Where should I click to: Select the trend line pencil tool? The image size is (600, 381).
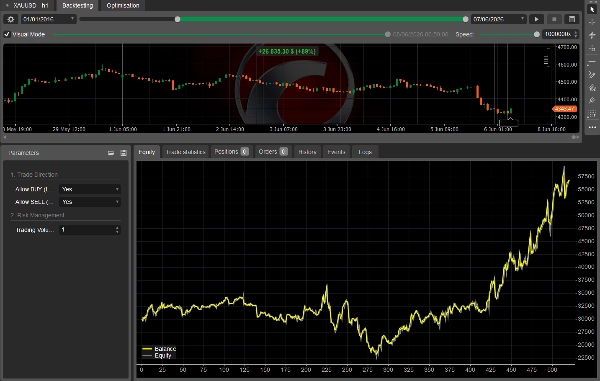click(592, 75)
